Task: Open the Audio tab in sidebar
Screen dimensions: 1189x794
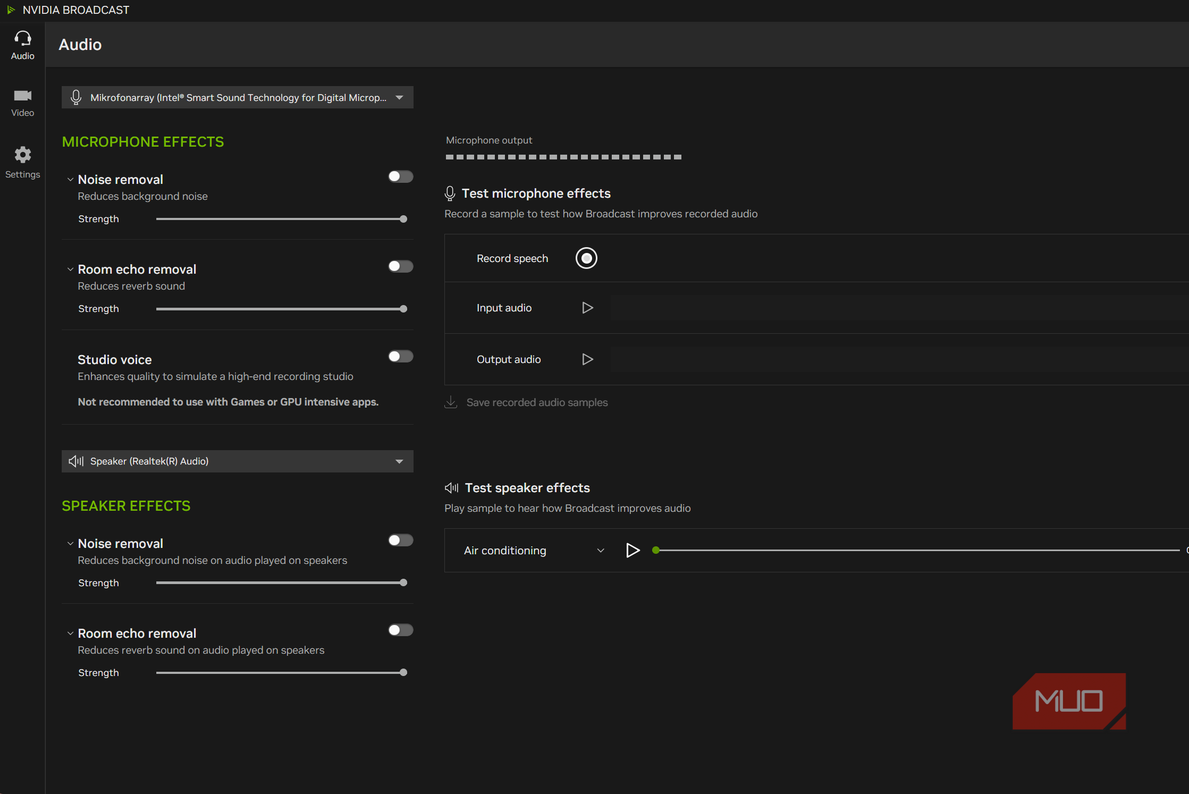Action: (x=22, y=46)
